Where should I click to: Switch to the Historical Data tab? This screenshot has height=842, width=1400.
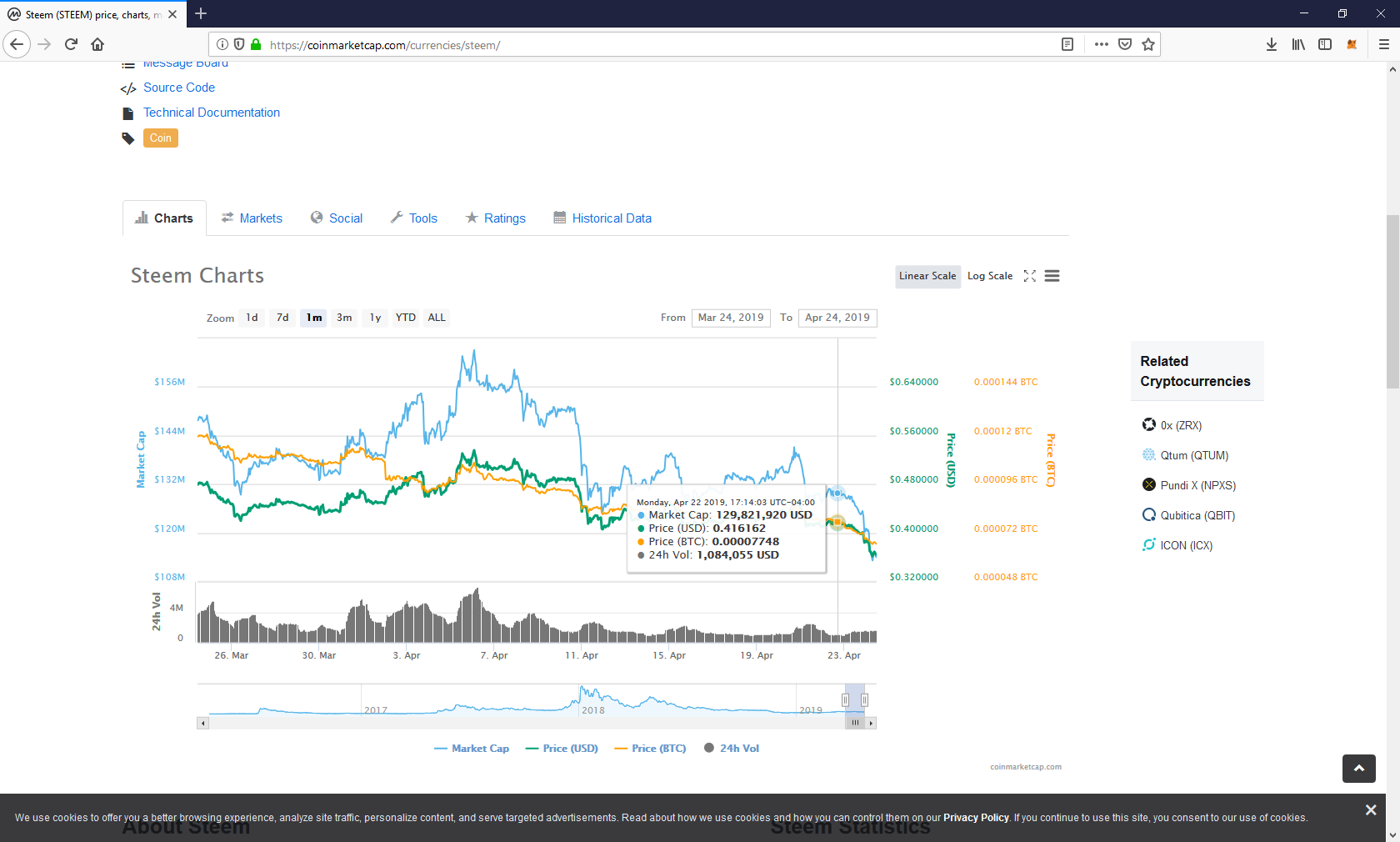(x=602, y=218)
